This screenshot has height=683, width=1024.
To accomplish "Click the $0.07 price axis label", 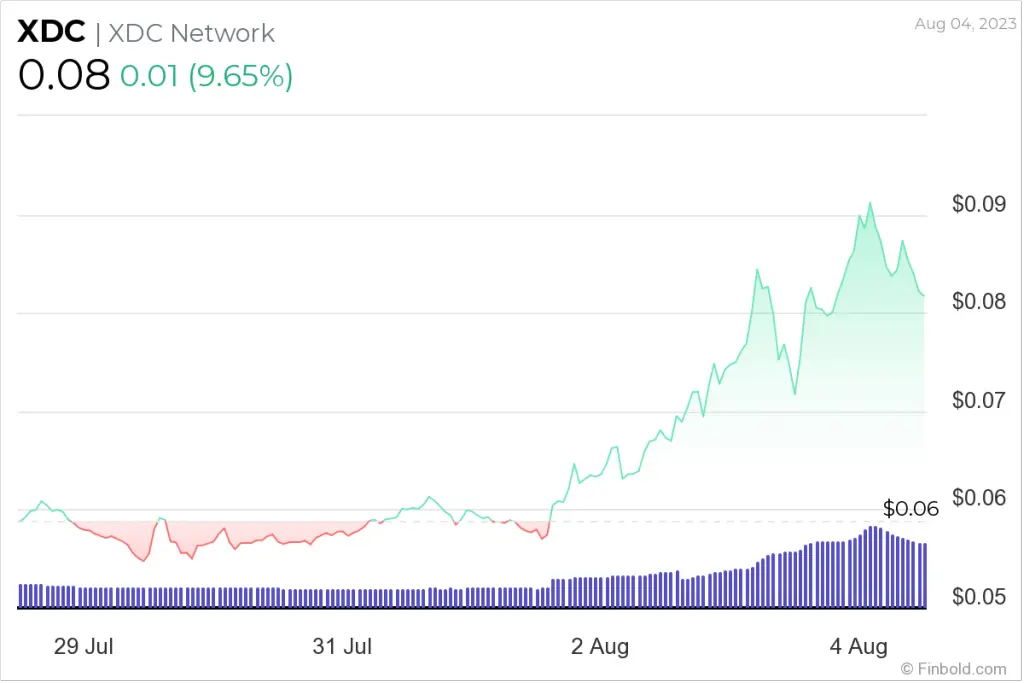I will [978, 401].
